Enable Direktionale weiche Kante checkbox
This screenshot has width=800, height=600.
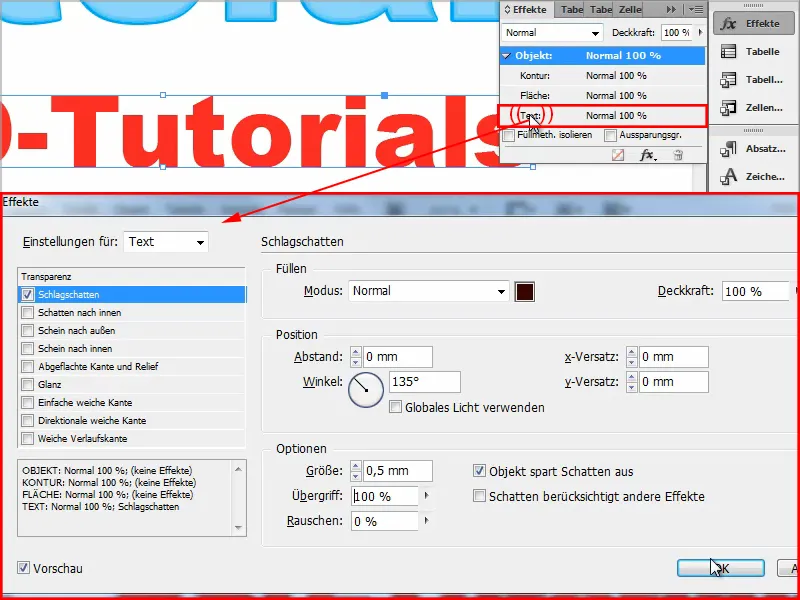[x=28, y=420]
